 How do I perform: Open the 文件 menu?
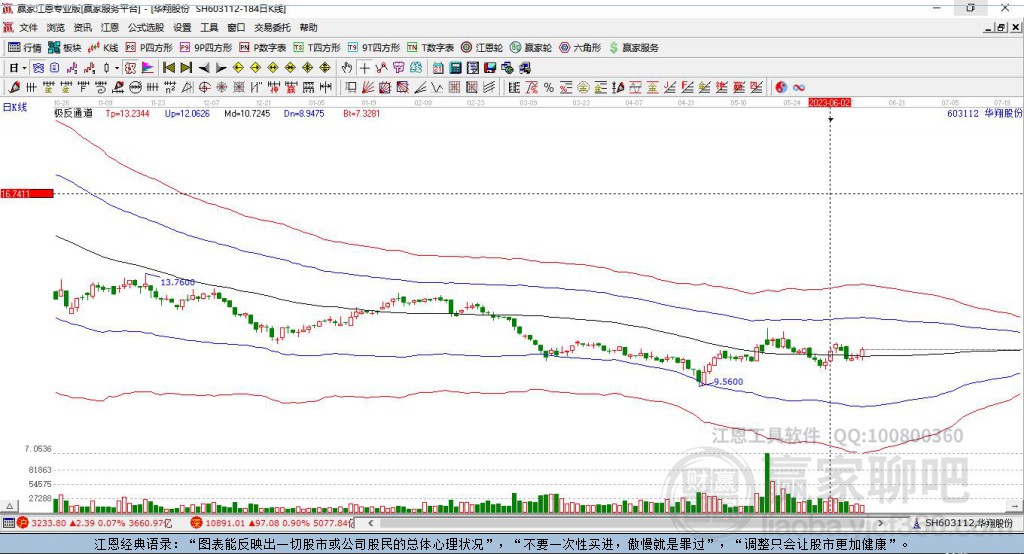click(x=28, y=27)
